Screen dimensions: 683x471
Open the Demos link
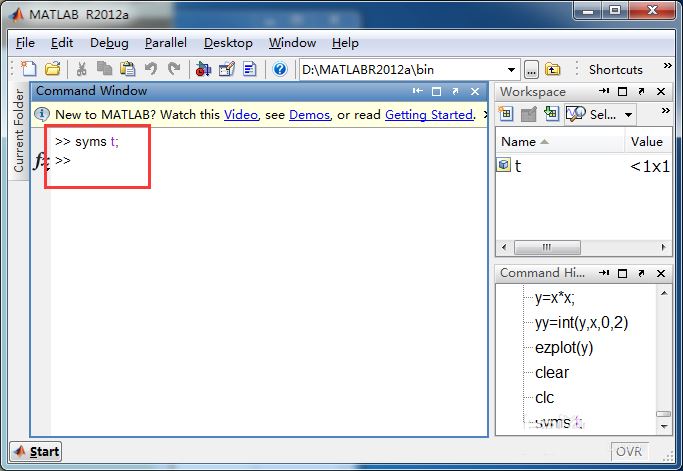309,115
